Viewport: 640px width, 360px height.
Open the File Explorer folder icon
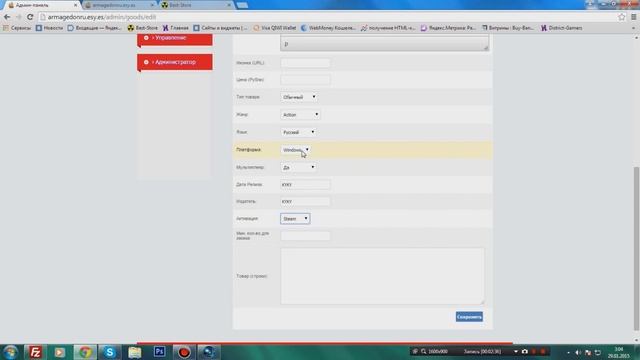[x=135, y=352]
